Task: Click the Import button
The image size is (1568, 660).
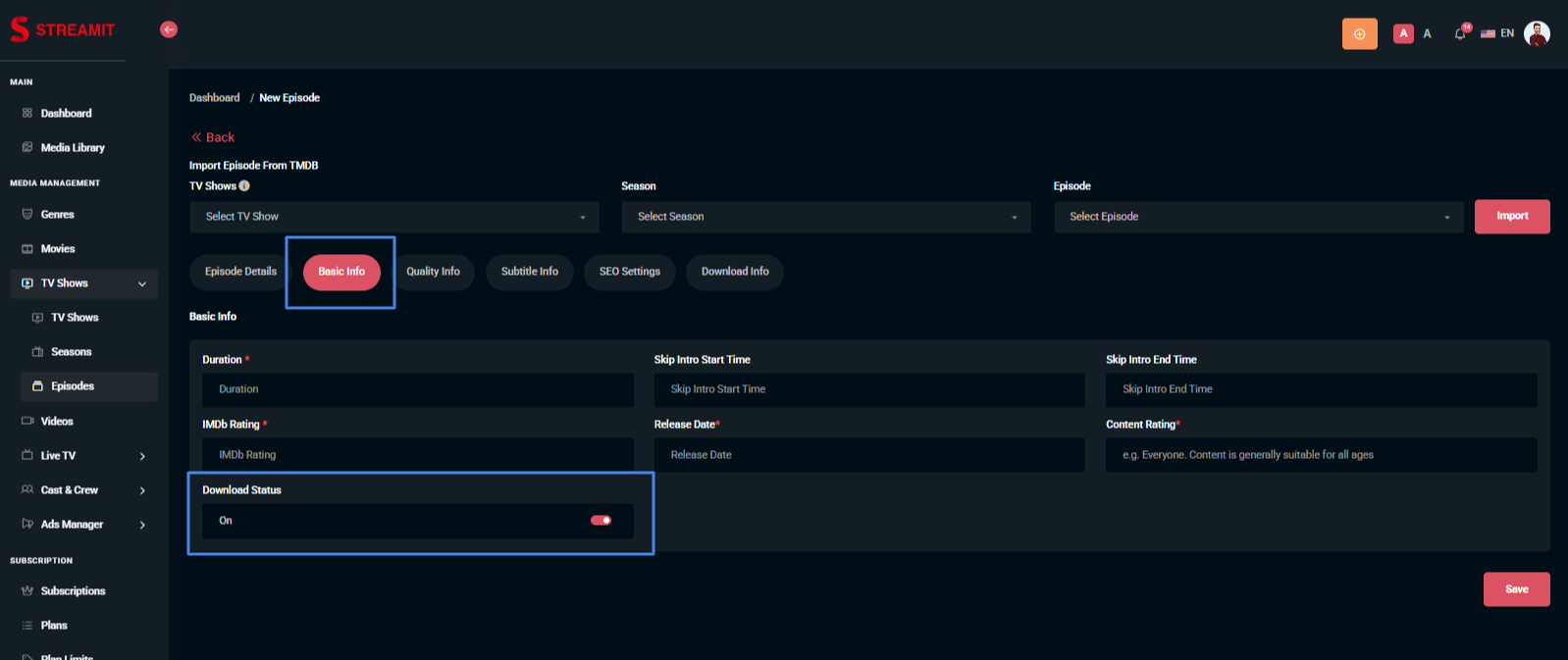Action: click(1511, 217)
